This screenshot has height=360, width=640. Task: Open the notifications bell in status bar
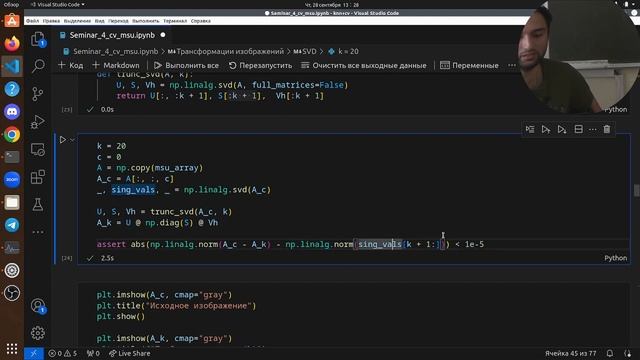tap(609, 353)
